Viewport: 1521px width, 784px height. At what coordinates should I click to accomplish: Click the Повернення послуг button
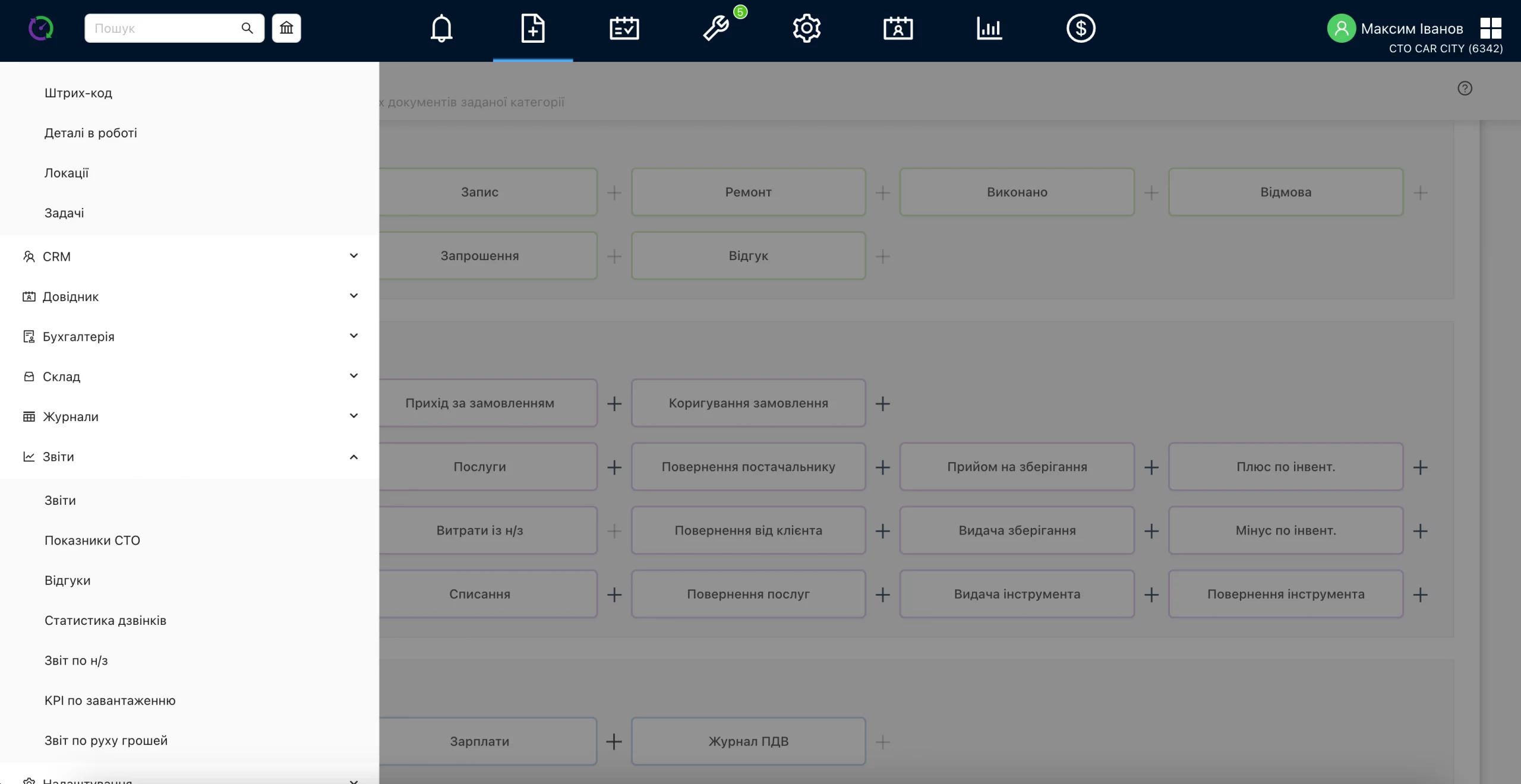coord(748,594)
